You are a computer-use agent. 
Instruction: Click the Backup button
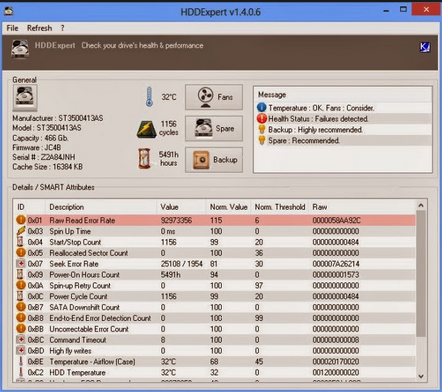click(x=214, y=160)
